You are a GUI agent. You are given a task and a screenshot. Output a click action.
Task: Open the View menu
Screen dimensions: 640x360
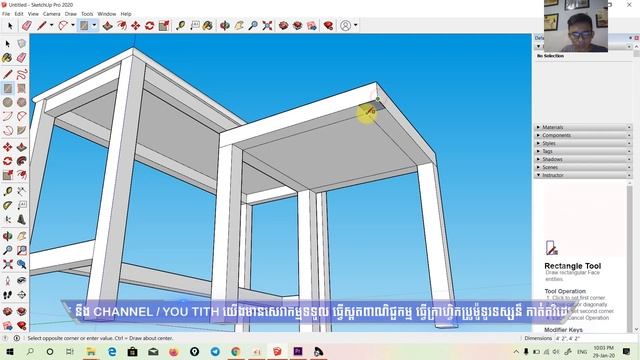click(33, 14)
